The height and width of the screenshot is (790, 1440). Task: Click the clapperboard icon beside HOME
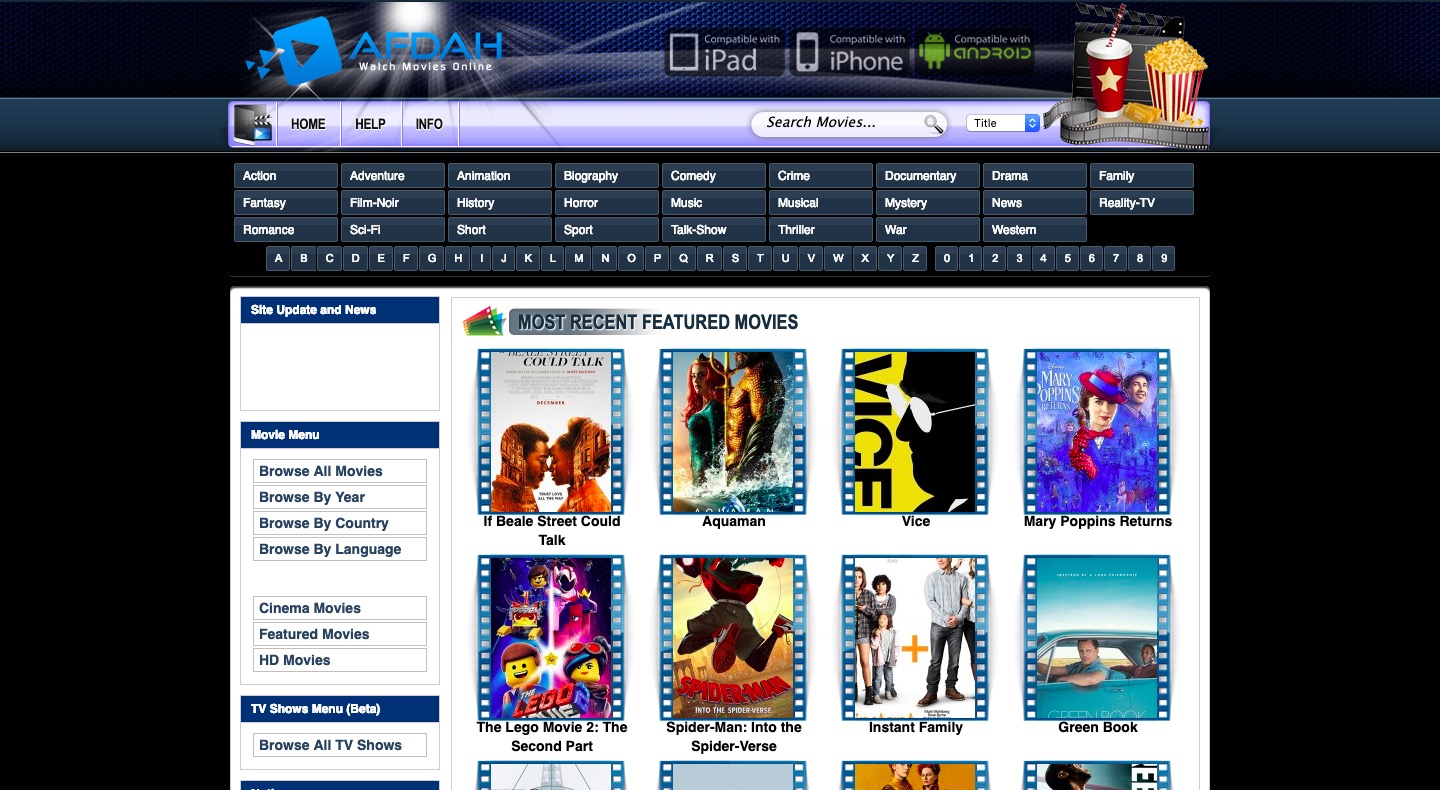253,124
